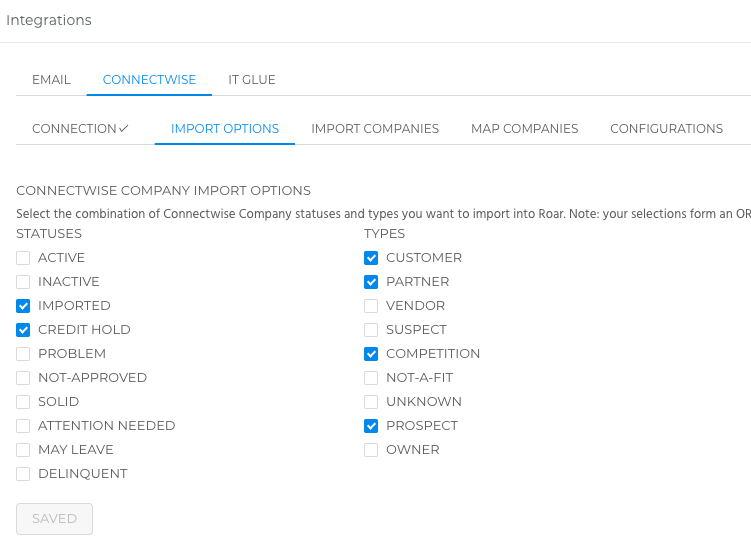Check the UNKNOWN type checkbox
This screenshot has width=751, height=550.
[x=371, y=401]
